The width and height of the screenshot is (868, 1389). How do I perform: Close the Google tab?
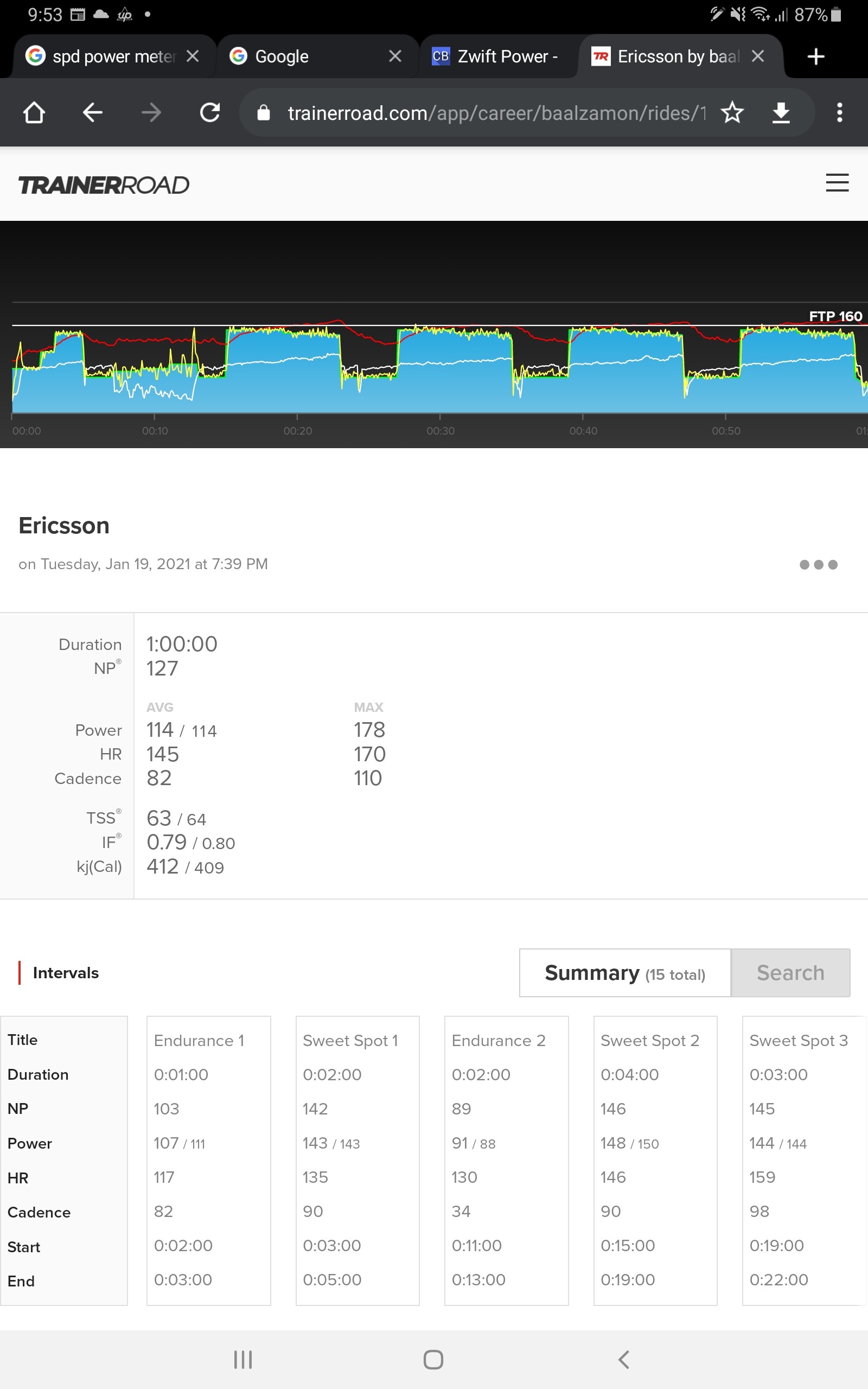tap(395, 56)
